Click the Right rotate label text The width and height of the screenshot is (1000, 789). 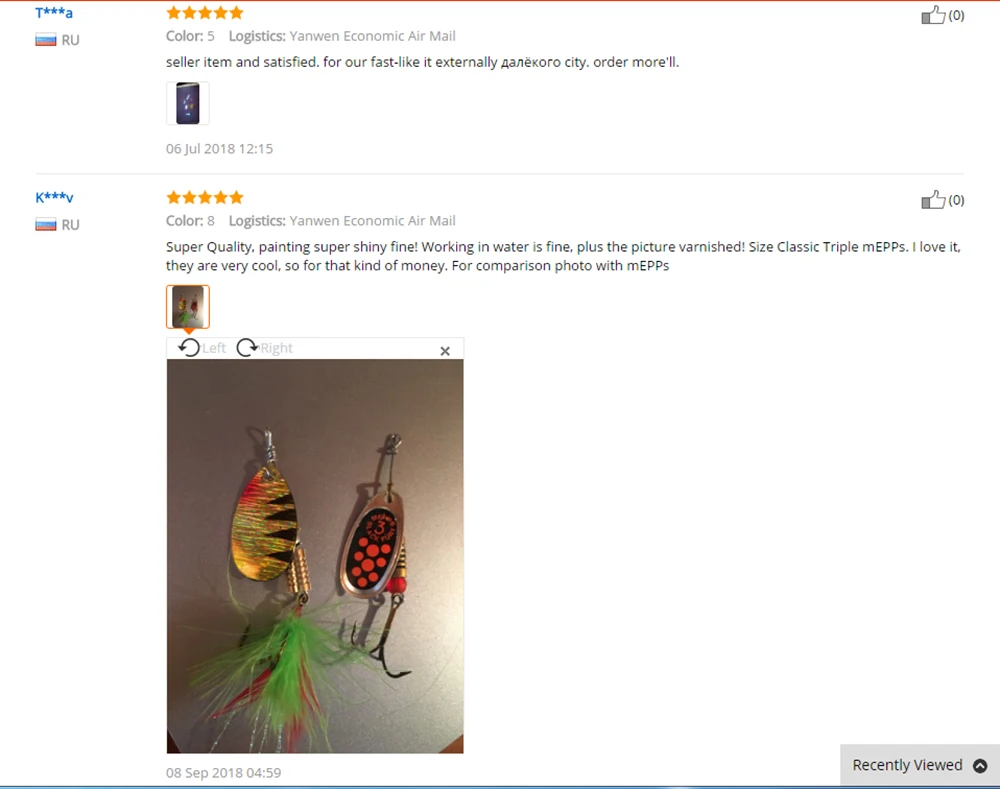click(x=276, y=348)
